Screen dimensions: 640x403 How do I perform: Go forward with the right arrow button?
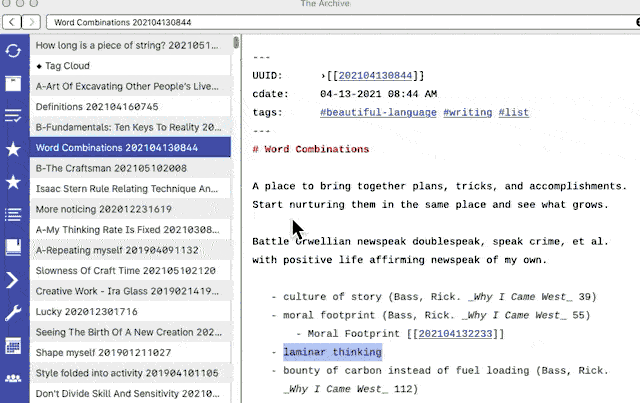click(31, 22)
